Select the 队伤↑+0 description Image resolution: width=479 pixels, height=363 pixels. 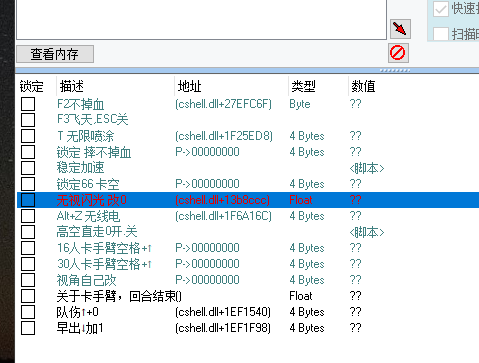point(78,312)
